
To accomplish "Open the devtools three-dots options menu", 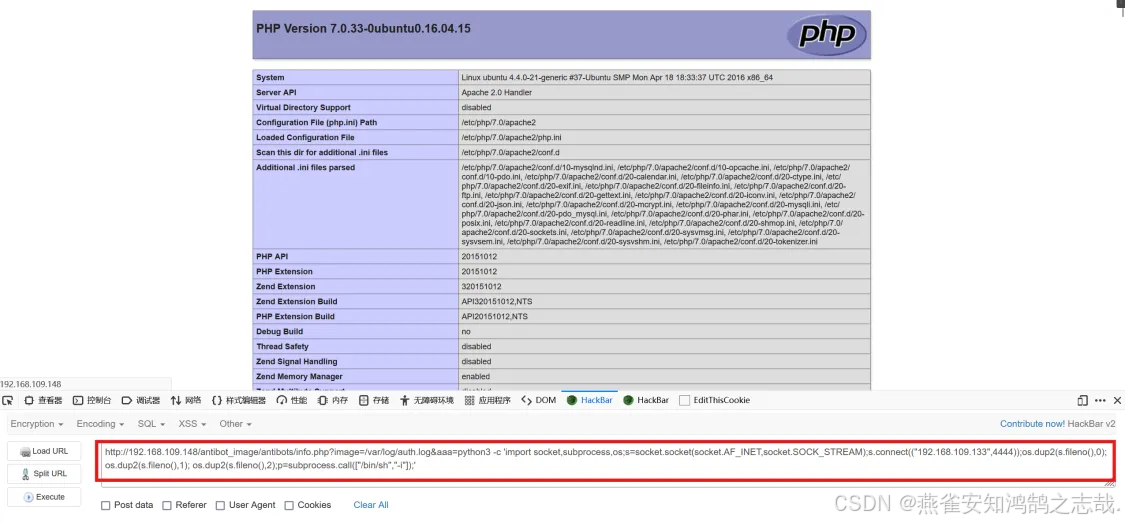I will click(1100, 400).
